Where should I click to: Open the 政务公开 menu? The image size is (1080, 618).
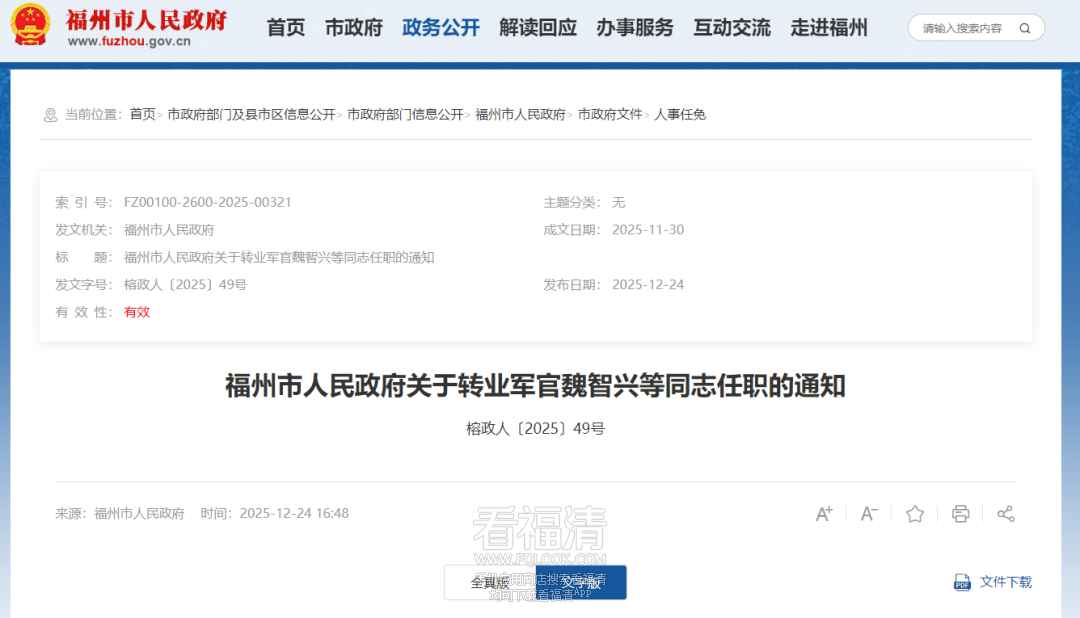(440, 28)
